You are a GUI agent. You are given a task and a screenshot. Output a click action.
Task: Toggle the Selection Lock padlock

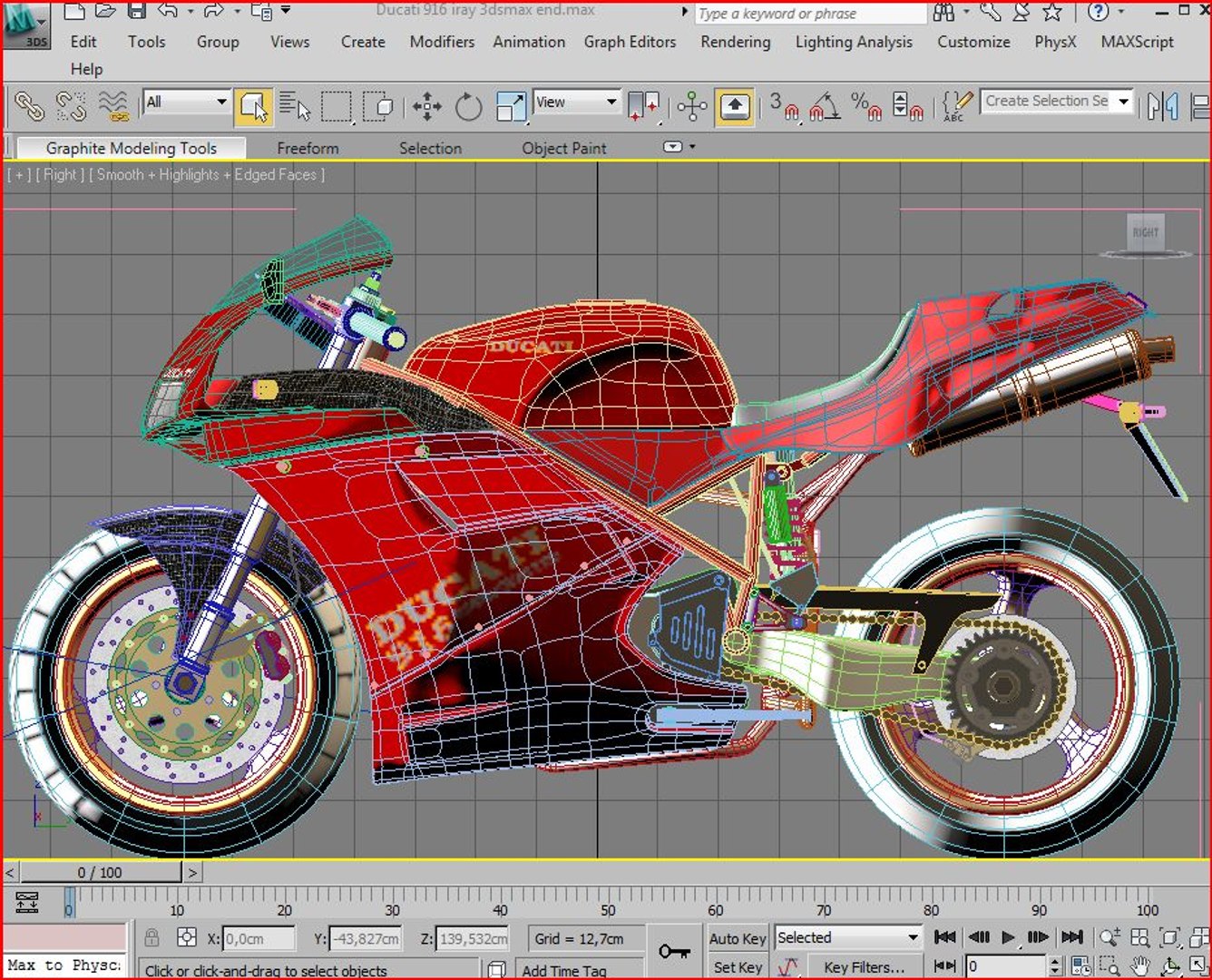pos(151,937)
